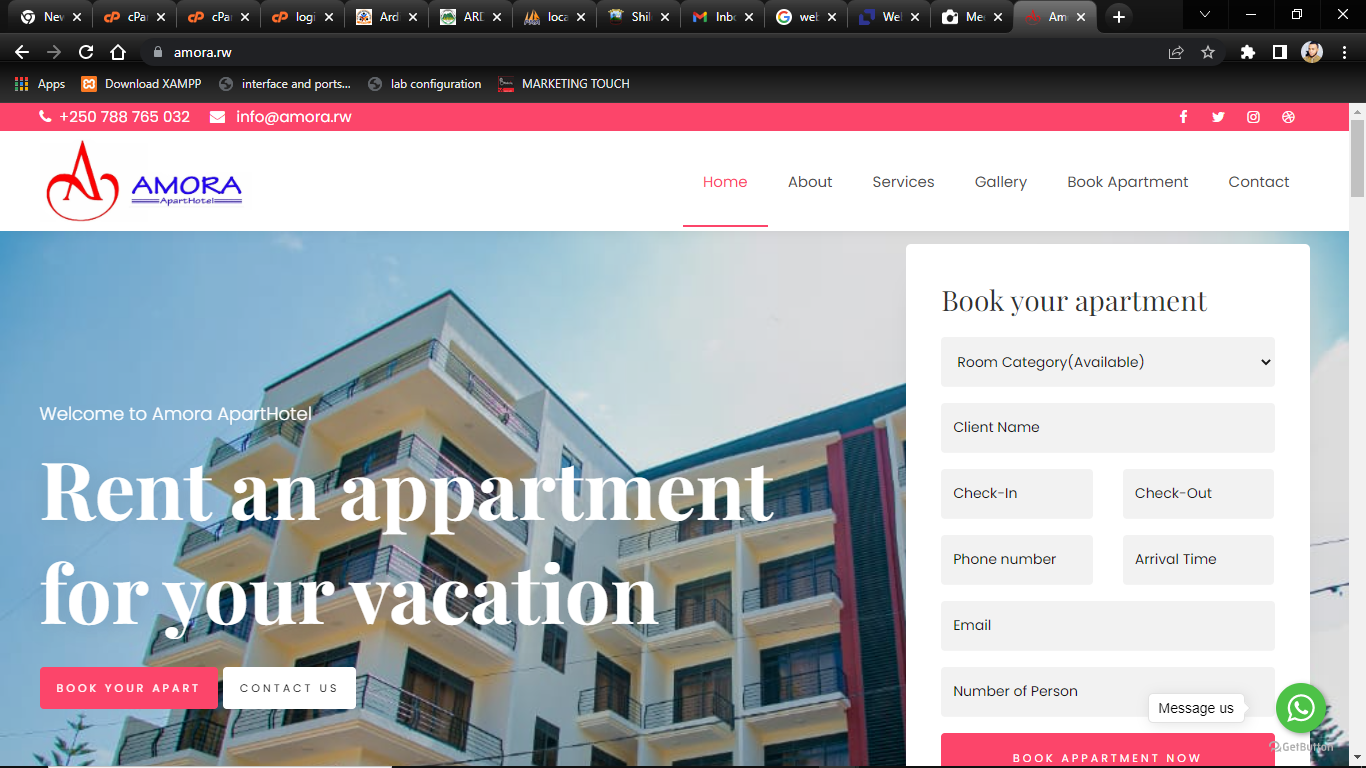Open the Chrome three-dot menu
Screen dimensions: 1366x768
point(1344,52)
